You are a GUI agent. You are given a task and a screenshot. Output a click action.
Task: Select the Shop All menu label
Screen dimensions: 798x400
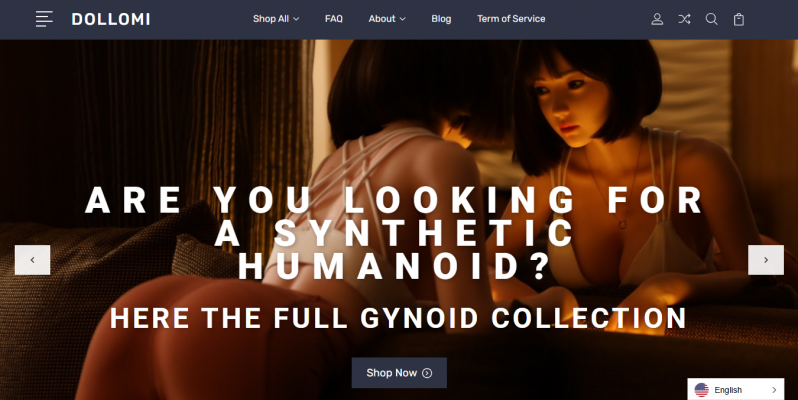271,19
